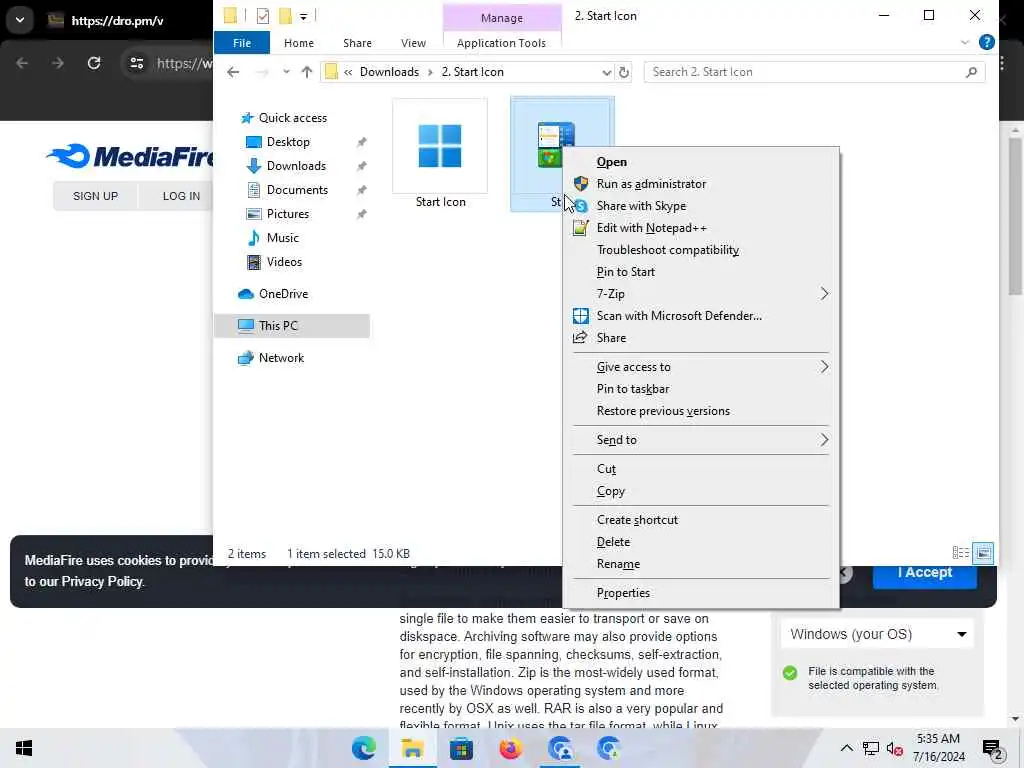
Task: Open the Application Tools tab
Action: click(501, 43)
